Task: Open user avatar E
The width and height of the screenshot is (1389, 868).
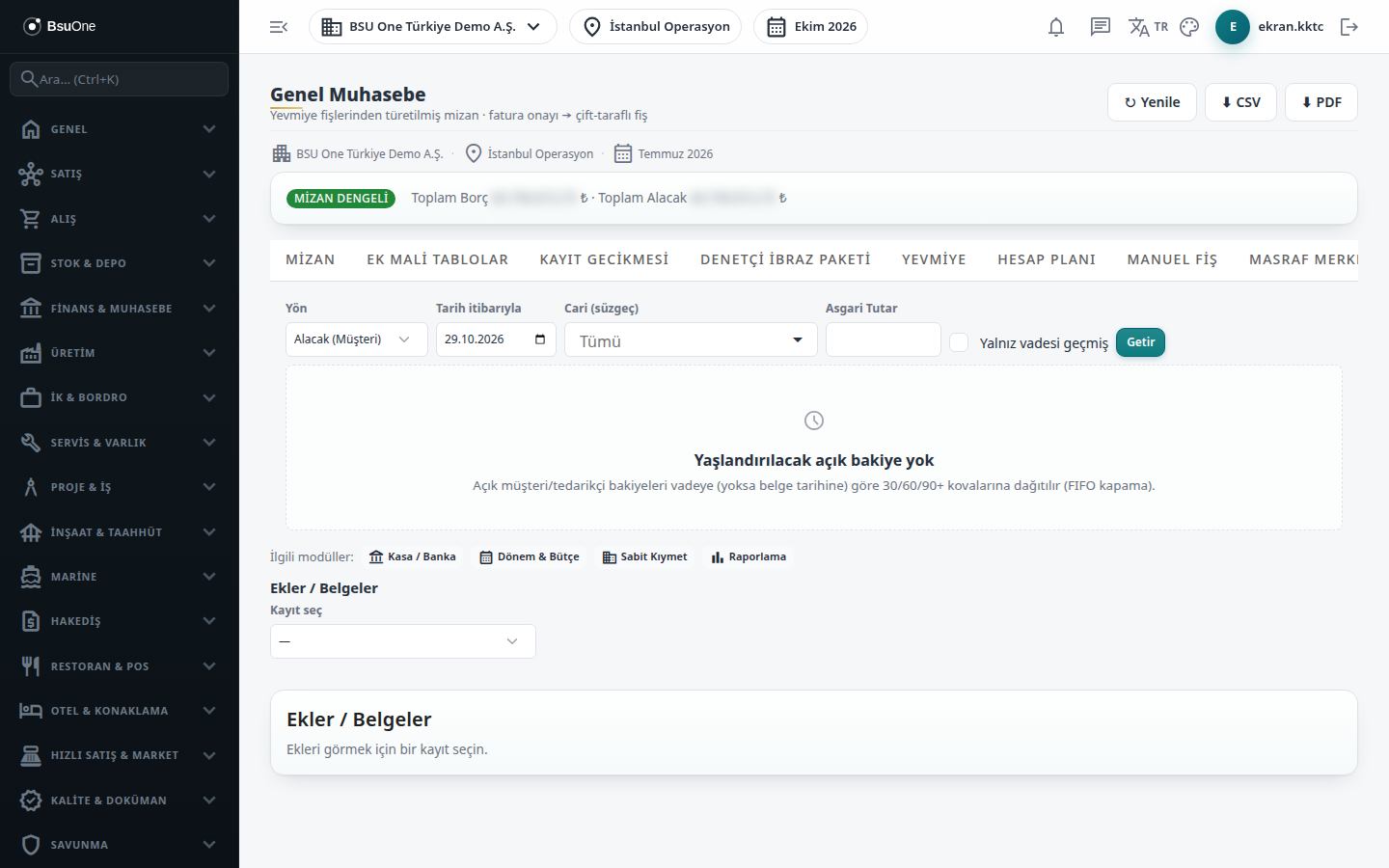Action: click(x=1233, y=27)
